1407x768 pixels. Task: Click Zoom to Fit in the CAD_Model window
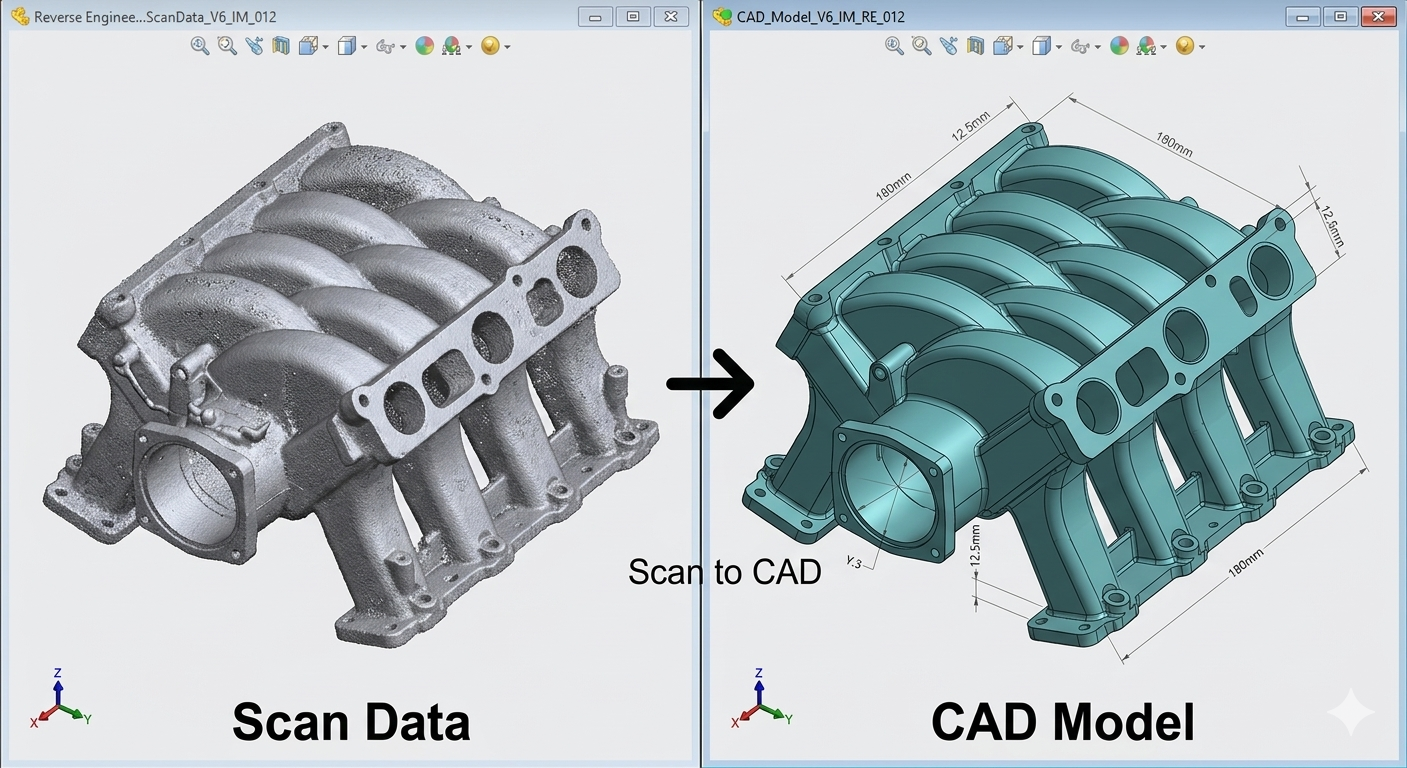[894, 46]
